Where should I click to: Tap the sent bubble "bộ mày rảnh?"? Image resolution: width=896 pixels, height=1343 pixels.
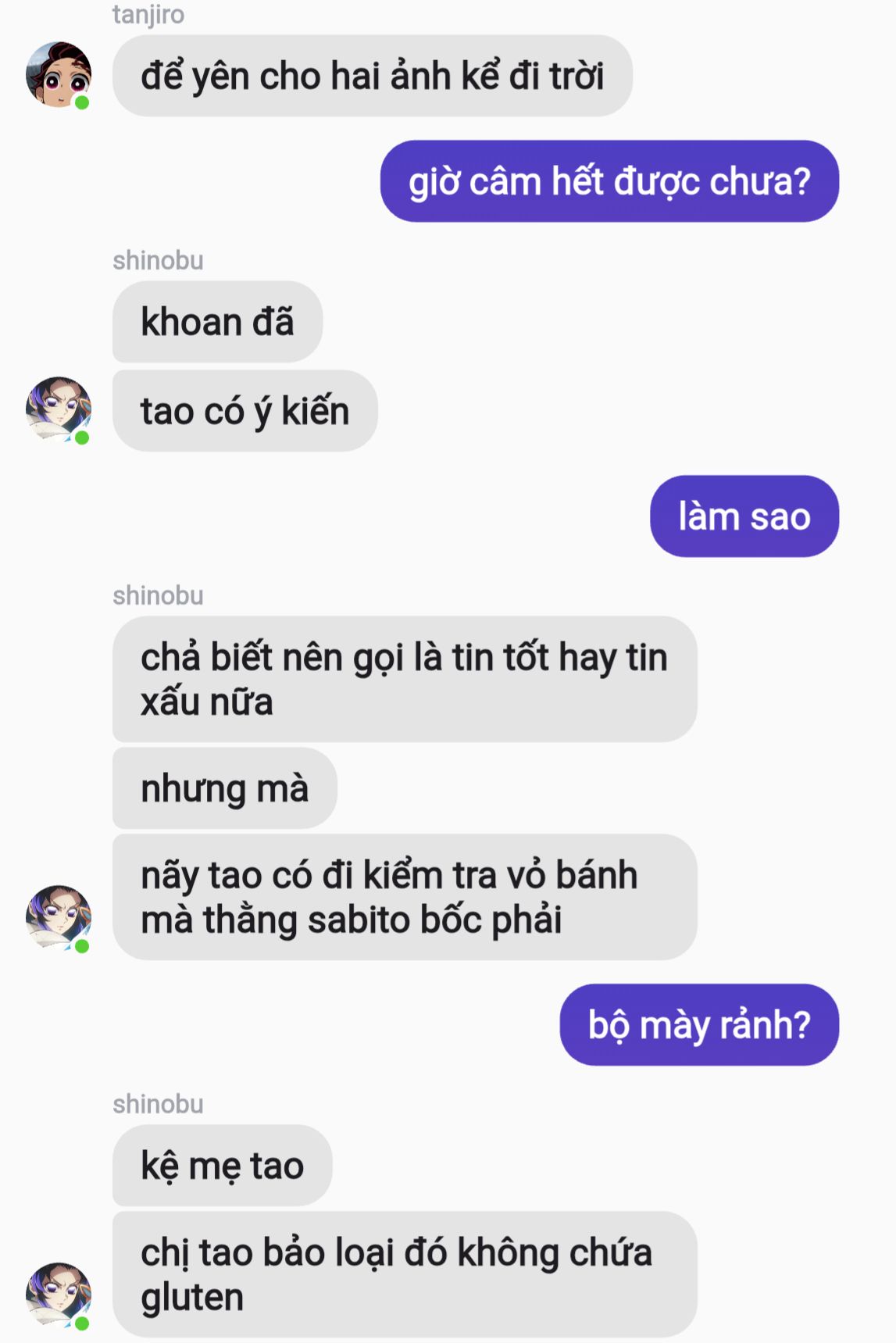(699, 1024)
